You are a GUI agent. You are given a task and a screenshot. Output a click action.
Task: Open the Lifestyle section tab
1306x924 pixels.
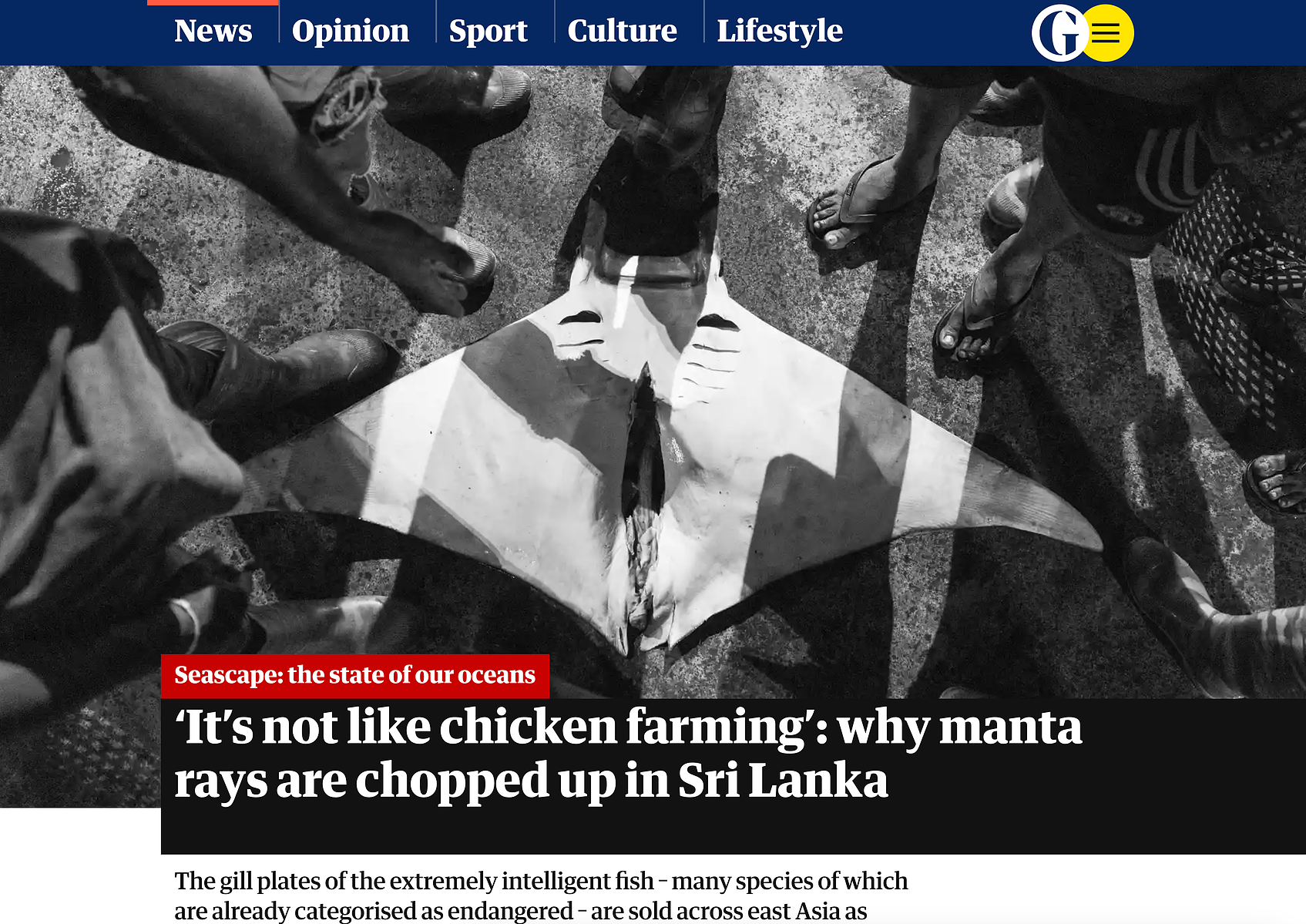coord(780,31)
